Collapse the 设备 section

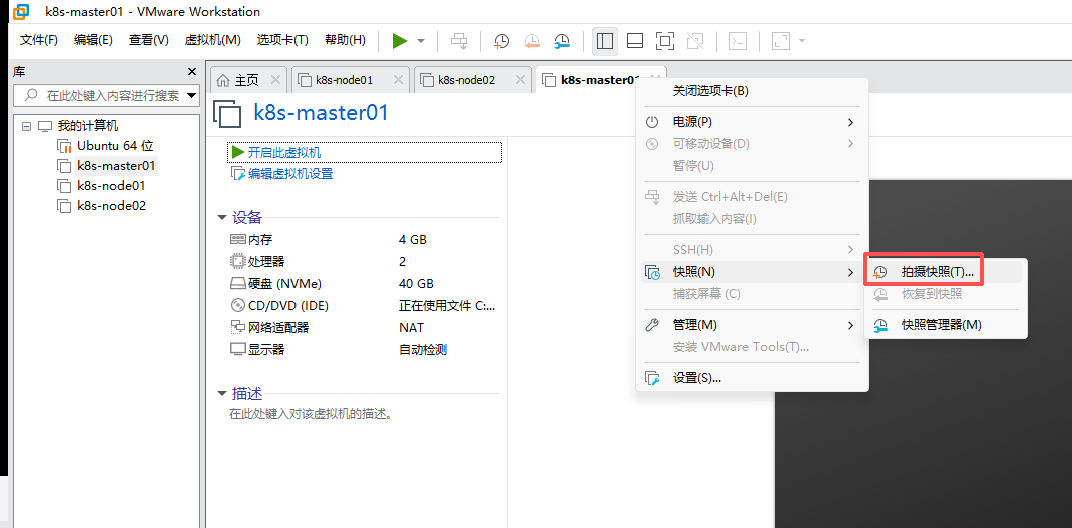coord(222,217)
